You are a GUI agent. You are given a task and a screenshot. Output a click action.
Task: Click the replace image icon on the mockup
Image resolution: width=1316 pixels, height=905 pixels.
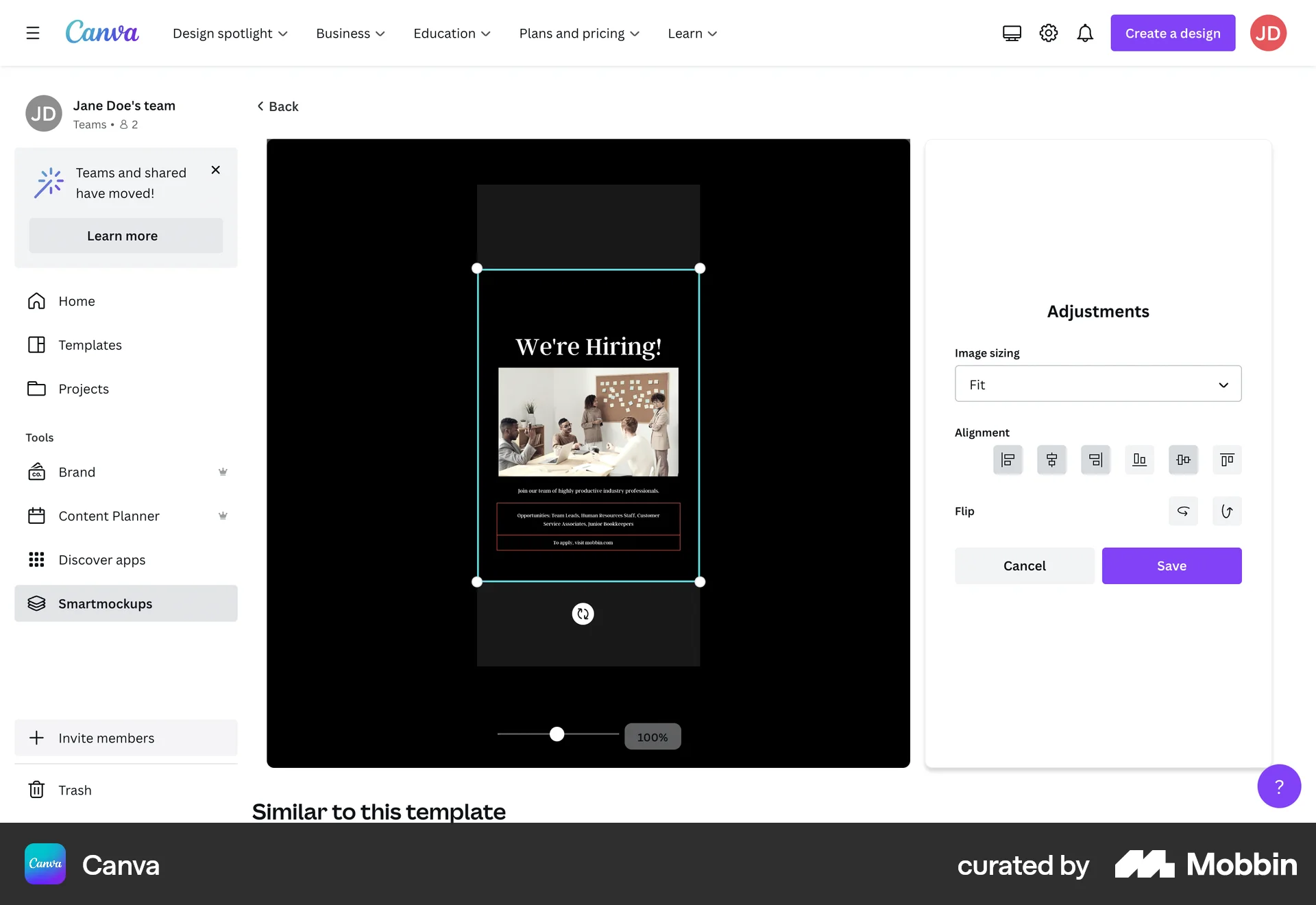[x=583, y=614]
